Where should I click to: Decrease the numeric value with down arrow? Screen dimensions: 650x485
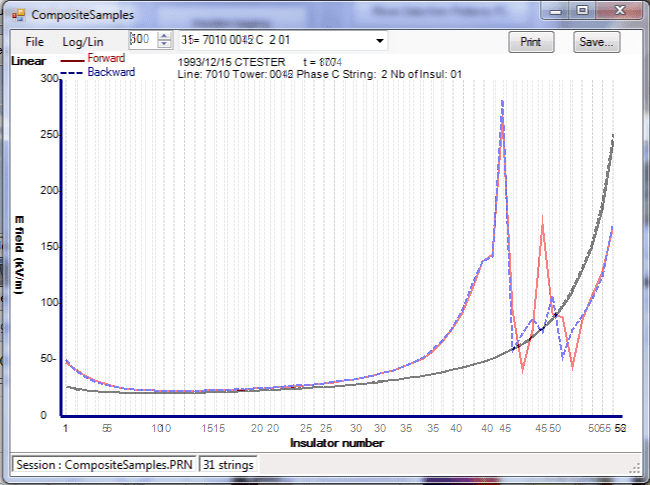[165, 45]
